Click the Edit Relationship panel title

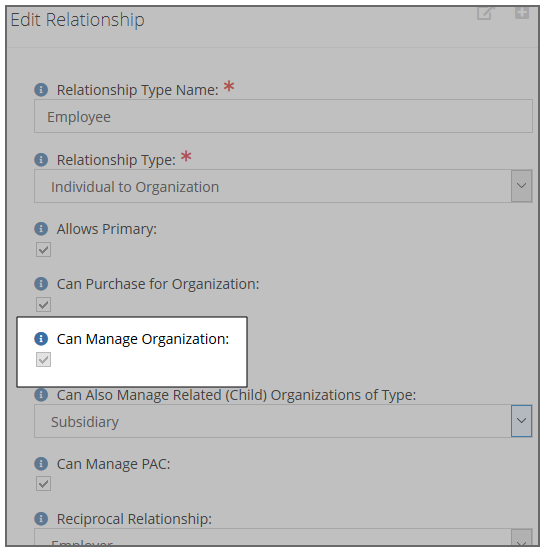click(77, 20)
